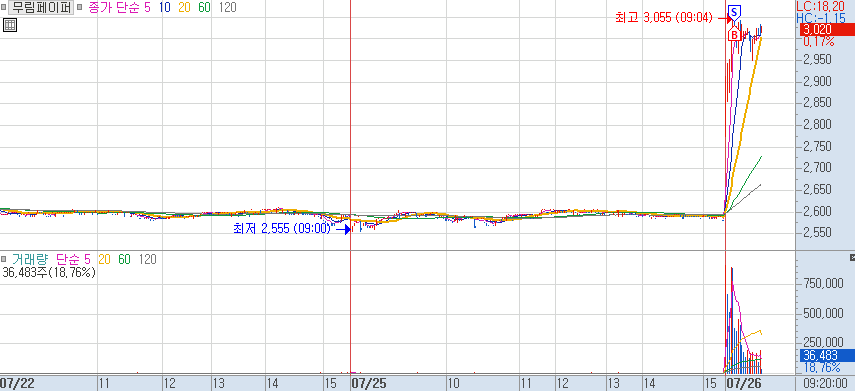Click the 2,900 price axis label
Image resolution: width=855 pixels, height=391 pixels.
tap(816, 81)
